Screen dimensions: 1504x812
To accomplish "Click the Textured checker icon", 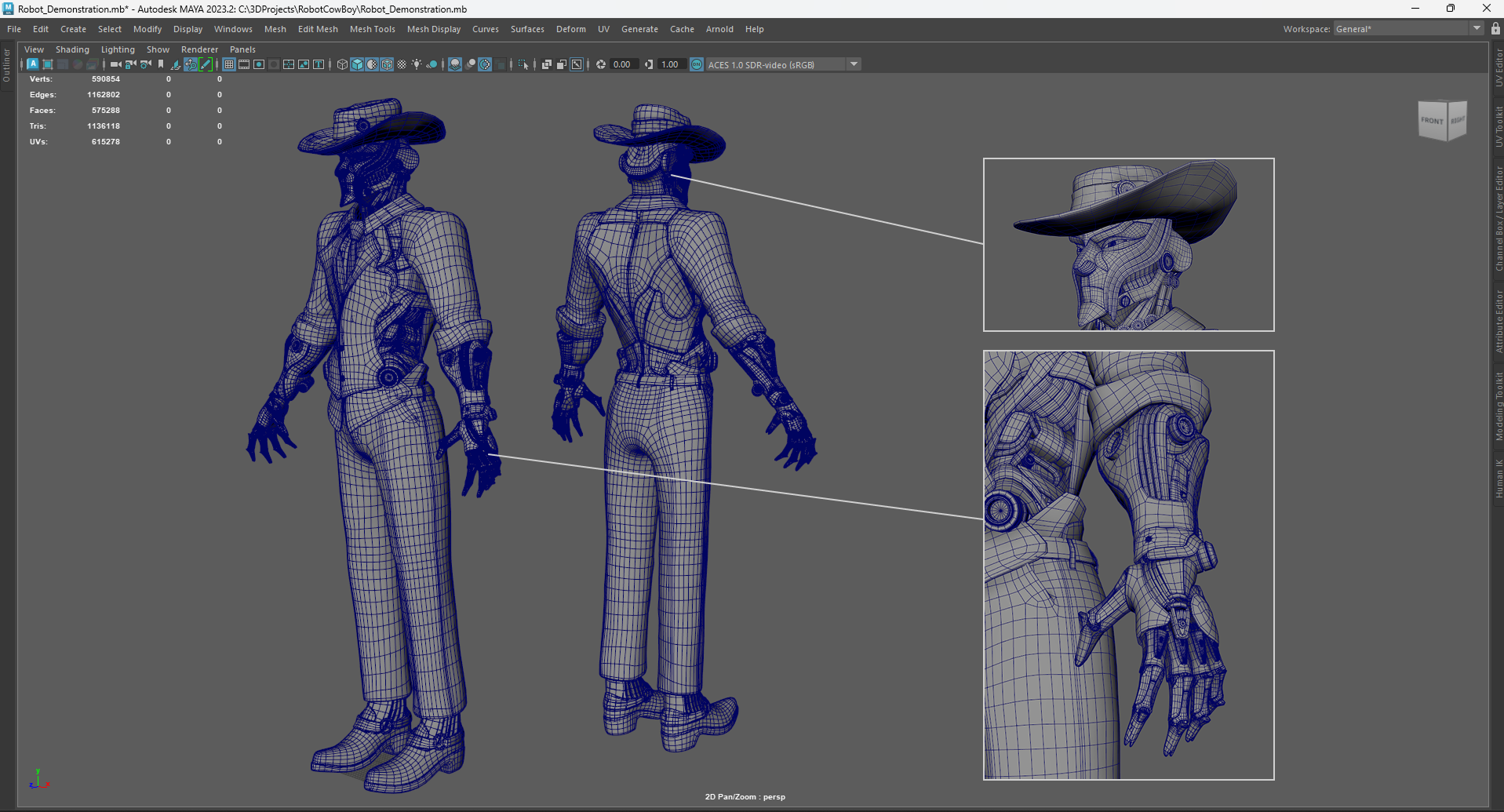I will pyautogui.click(x=402, y=64).
